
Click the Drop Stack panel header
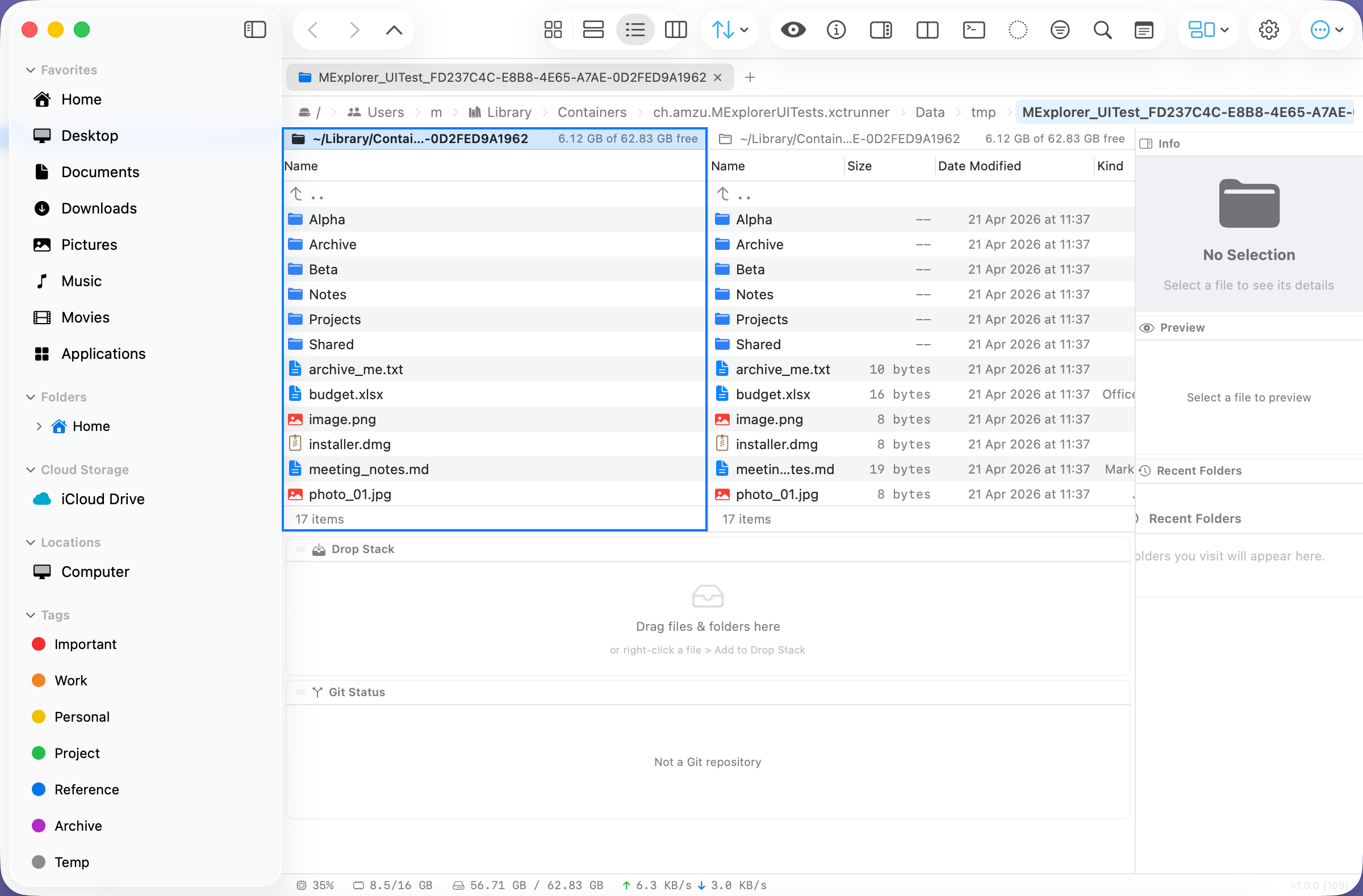click(x=708, y=549)
